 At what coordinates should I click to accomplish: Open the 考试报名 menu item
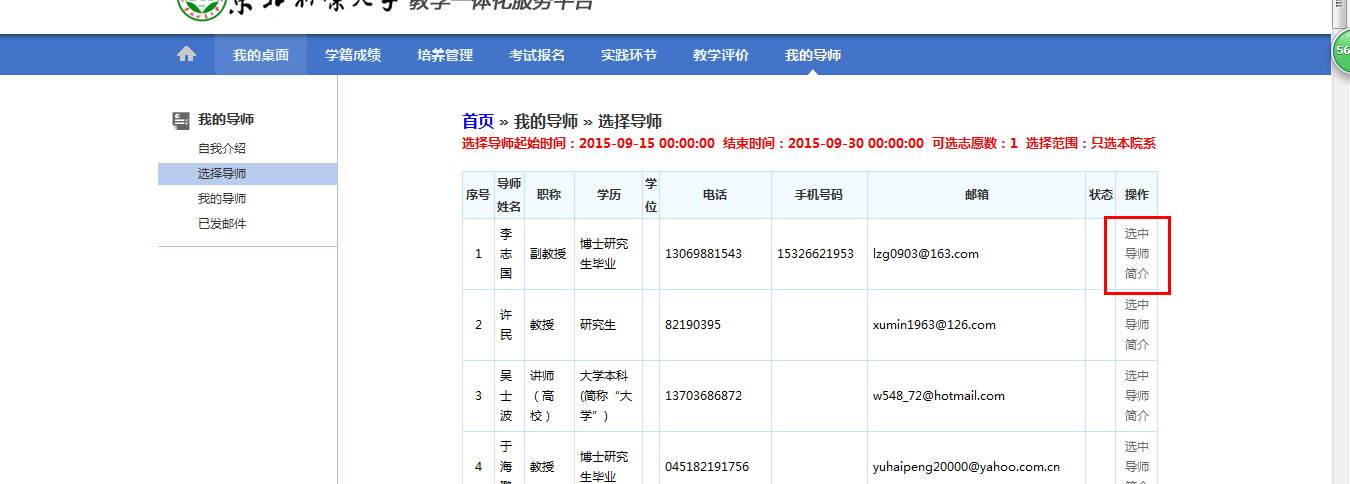coord(537,55)
